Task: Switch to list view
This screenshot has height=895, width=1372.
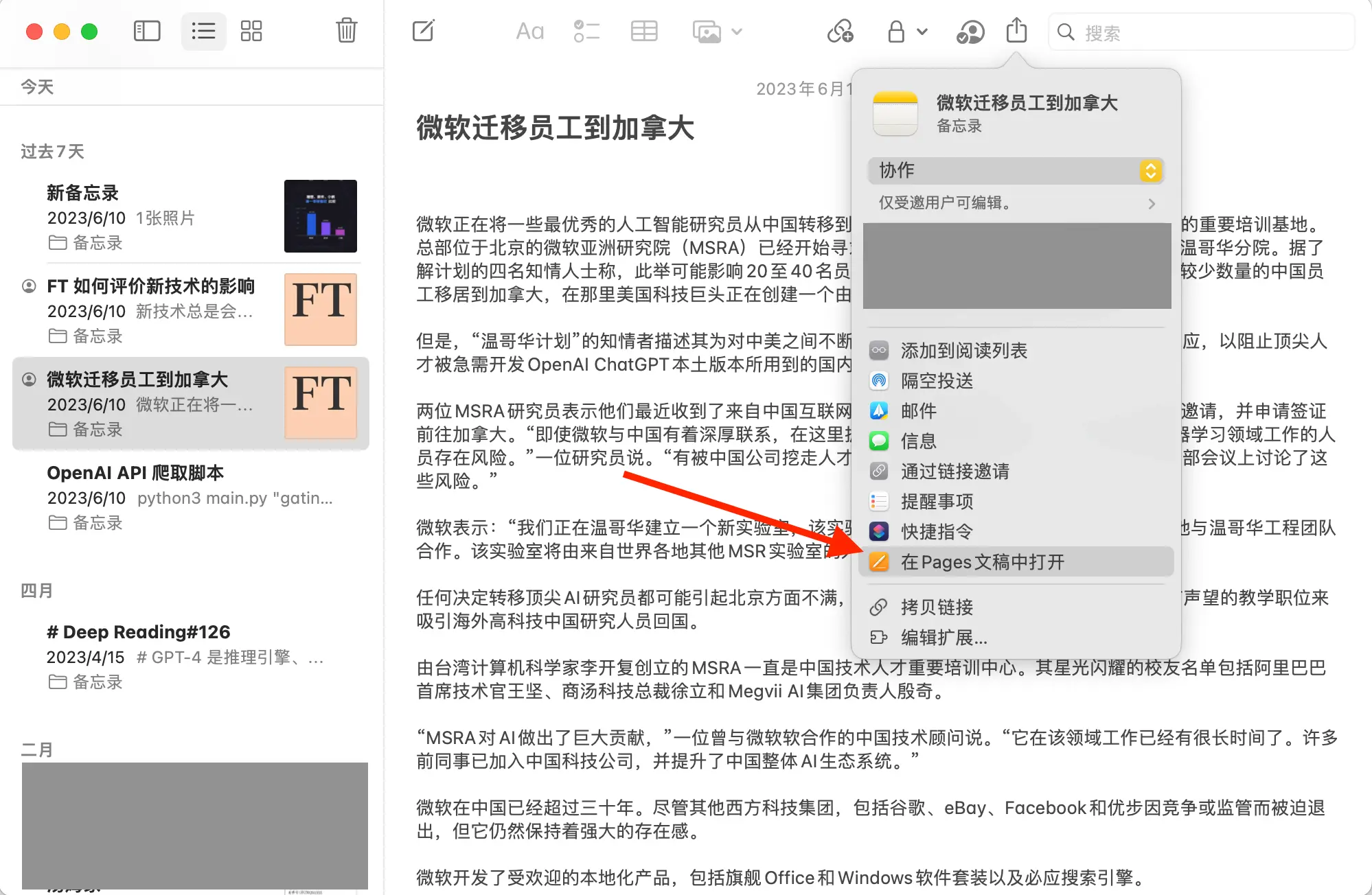Action: coord(203,32)
